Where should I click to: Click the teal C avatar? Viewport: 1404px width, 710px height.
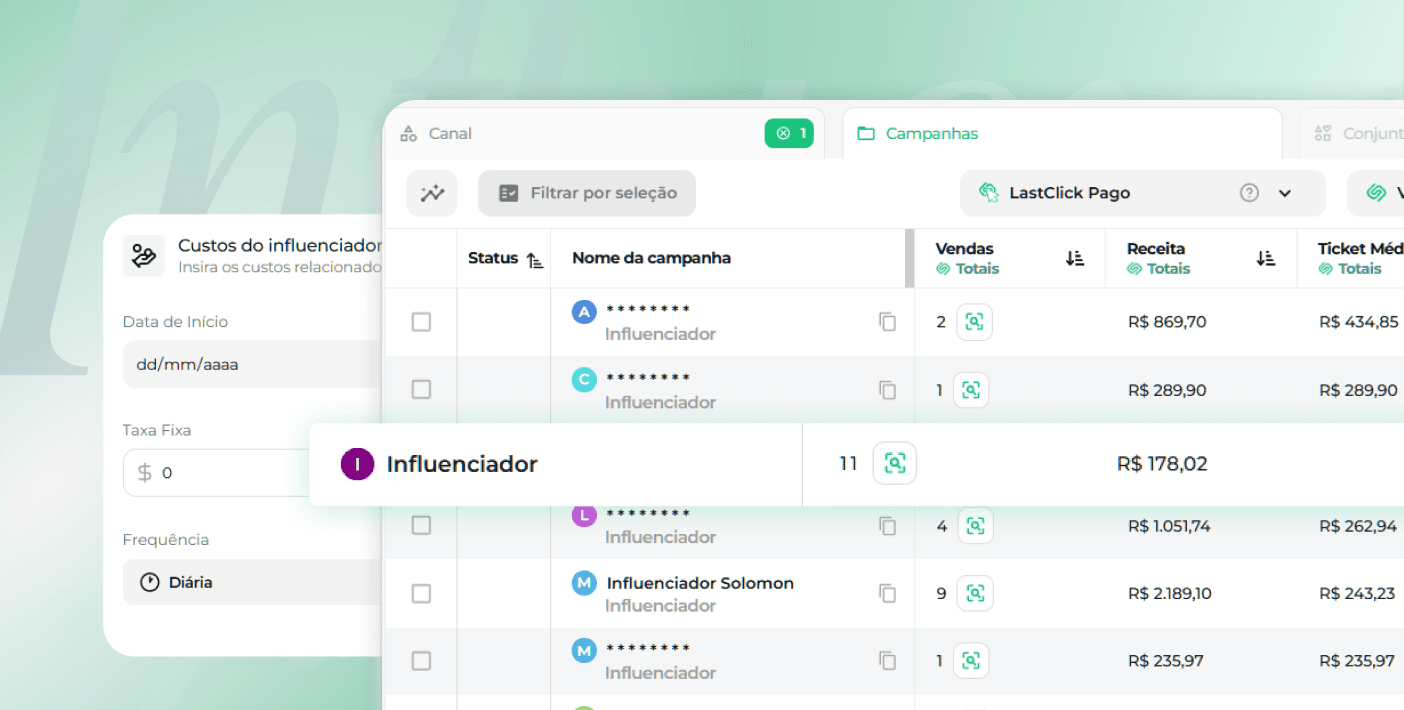click(x=584, y=380)
